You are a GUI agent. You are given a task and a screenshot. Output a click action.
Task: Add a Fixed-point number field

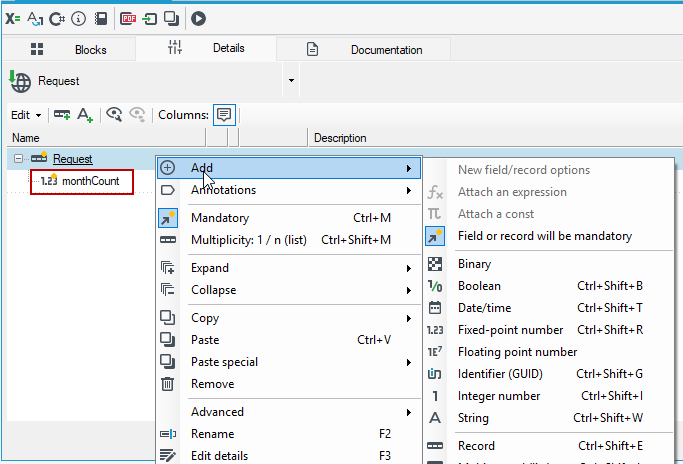pos(549,330)
